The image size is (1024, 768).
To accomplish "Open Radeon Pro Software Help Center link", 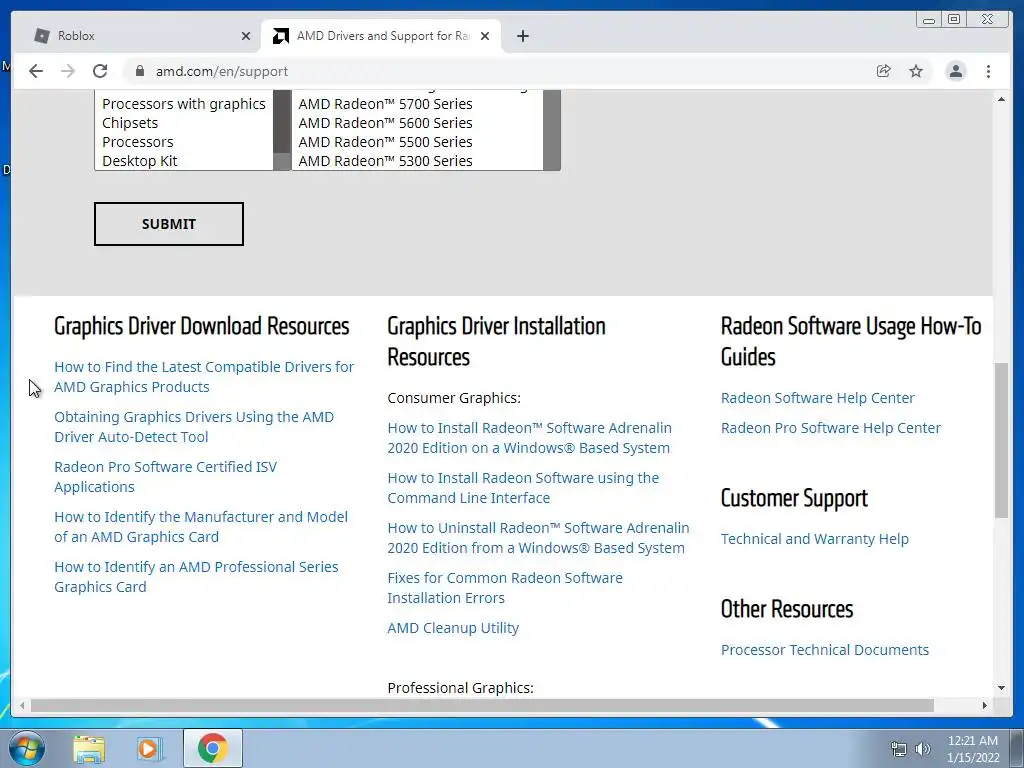I will coord(831,428).
